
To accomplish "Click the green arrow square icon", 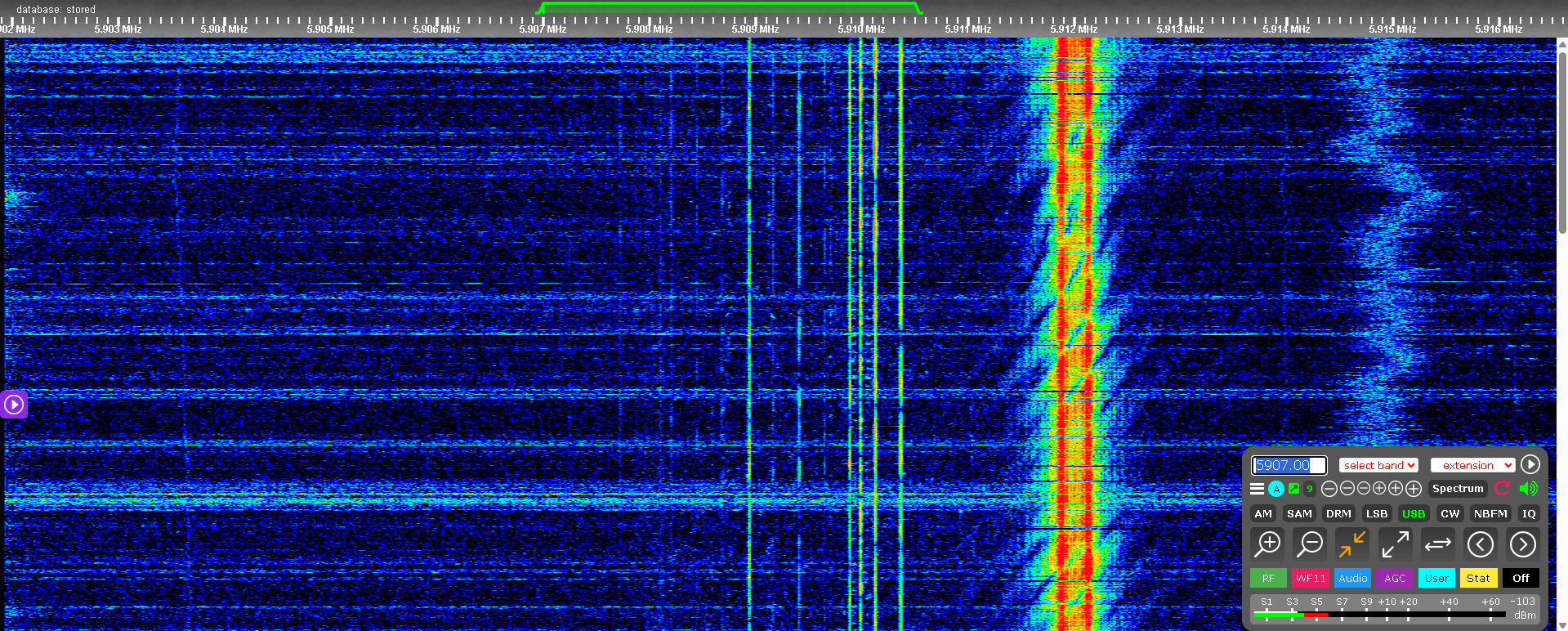I will point(1293,489).
